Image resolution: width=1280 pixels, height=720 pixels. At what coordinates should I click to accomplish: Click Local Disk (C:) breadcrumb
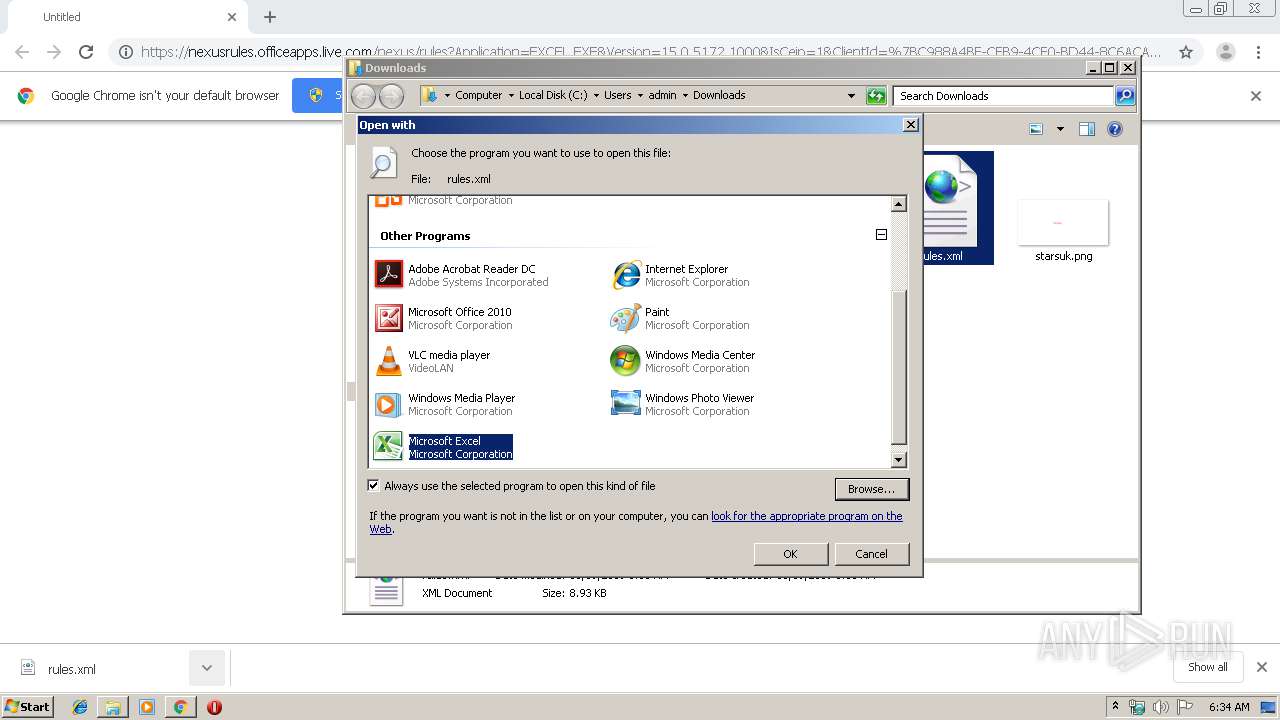click(553, 95)
